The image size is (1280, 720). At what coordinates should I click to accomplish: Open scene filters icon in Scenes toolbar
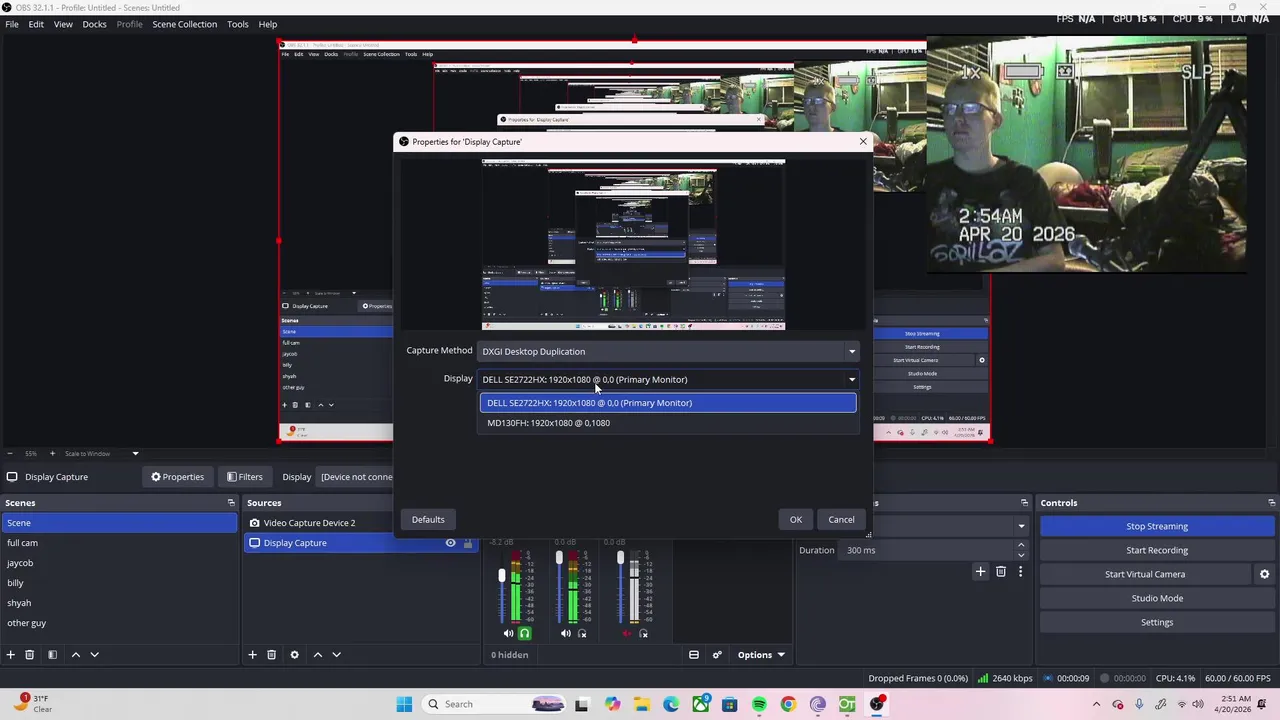point(52,655)
